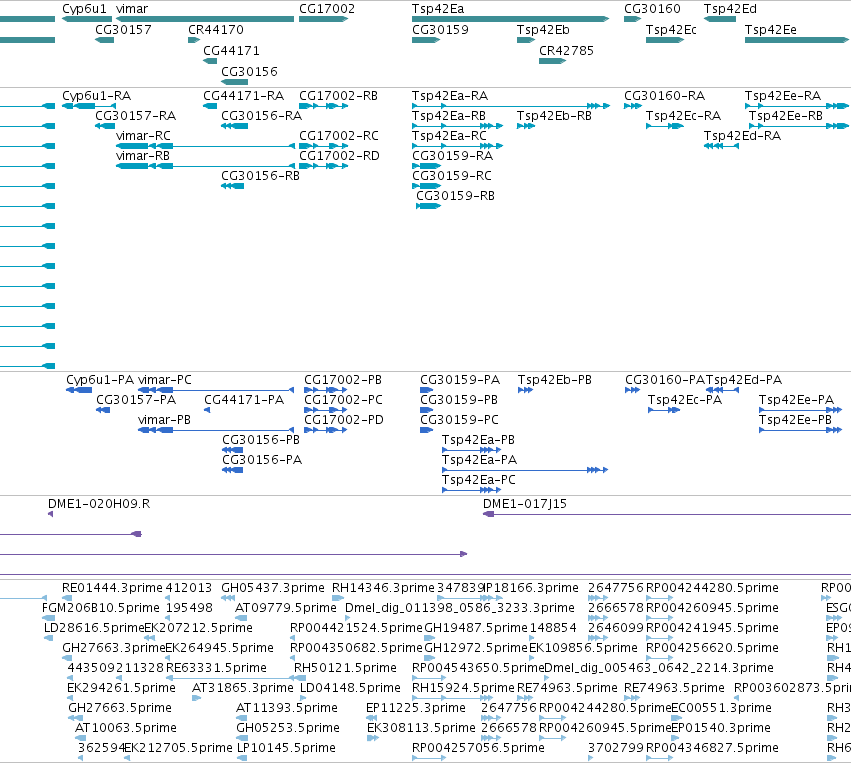
Task: Select the Tsp42Ea-RA transcript glyph
Action: coord(511,106)
